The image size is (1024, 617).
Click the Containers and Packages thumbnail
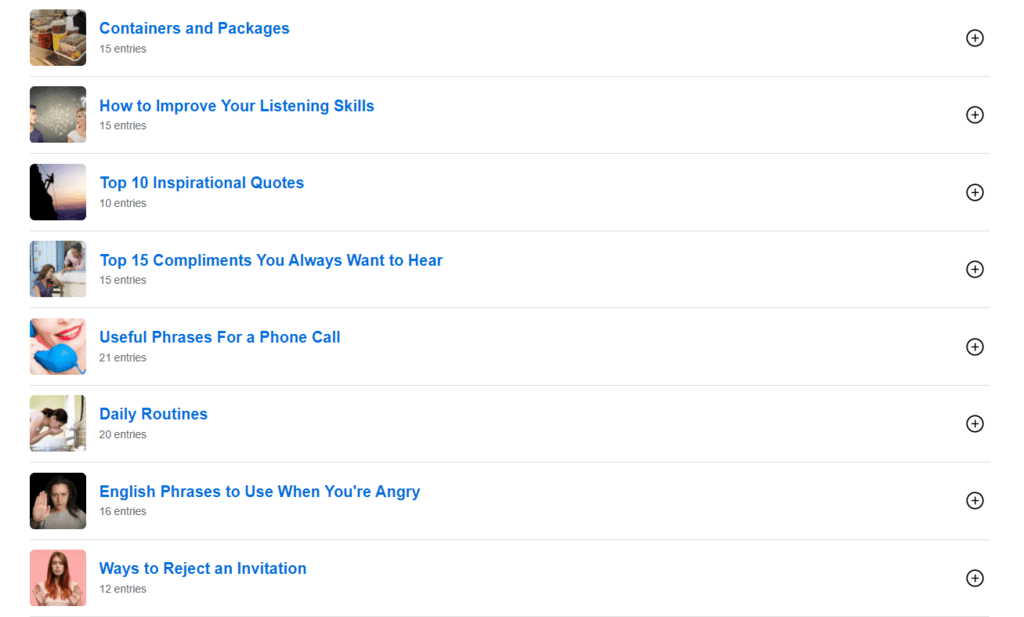point(58,38)
